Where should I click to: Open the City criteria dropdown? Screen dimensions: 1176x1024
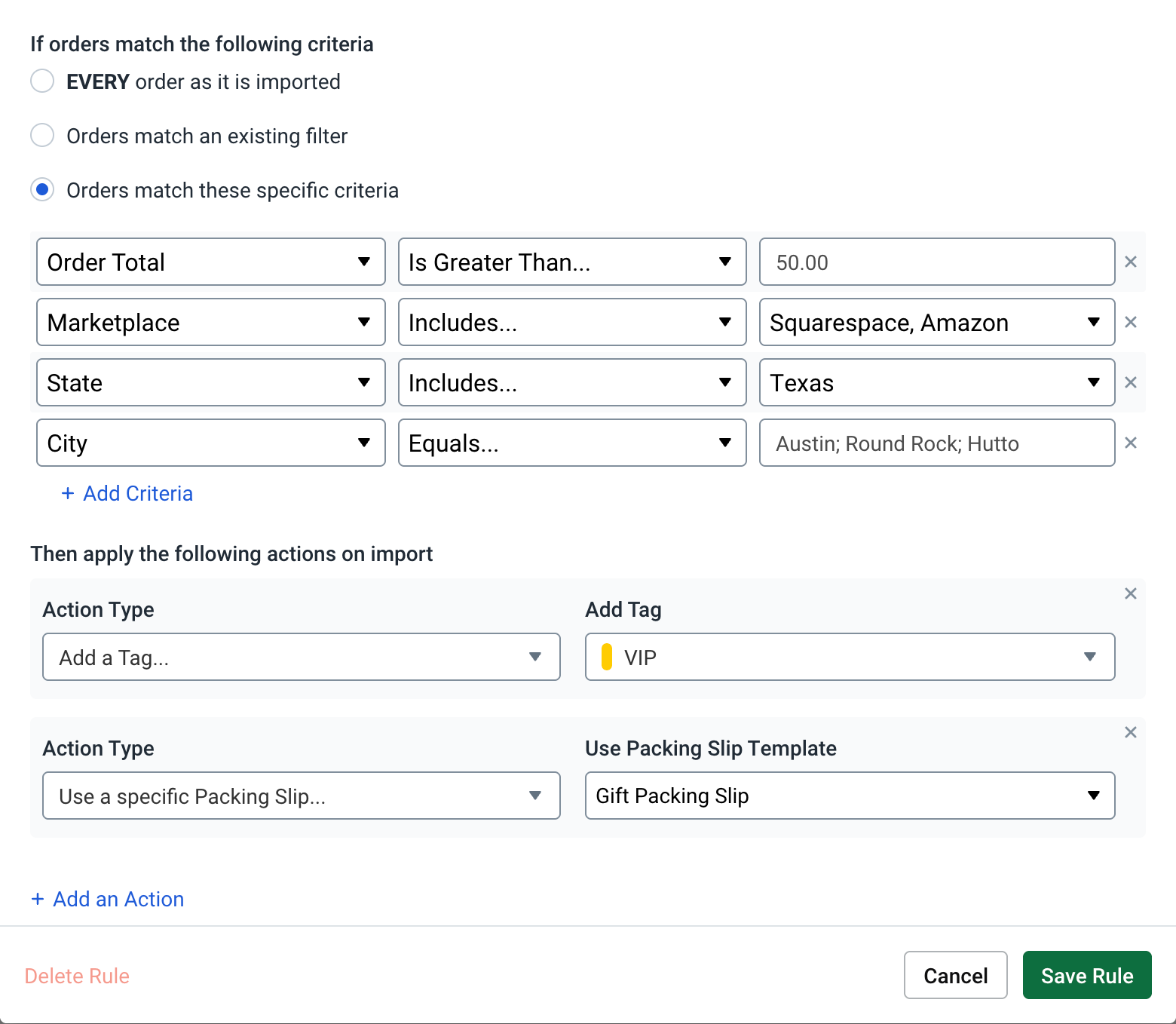(x=211, y=443)
